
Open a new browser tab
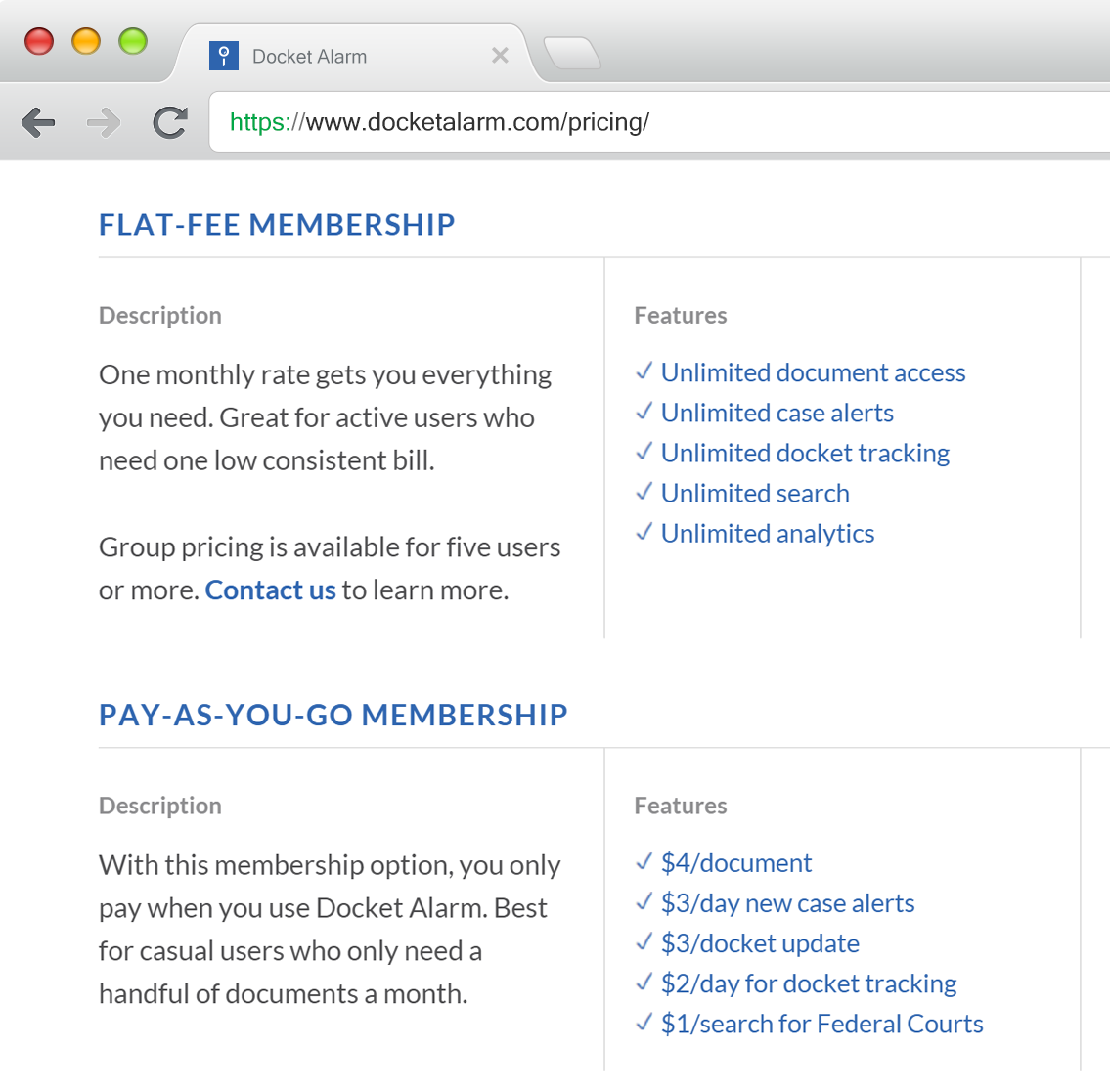coord(572,54)
